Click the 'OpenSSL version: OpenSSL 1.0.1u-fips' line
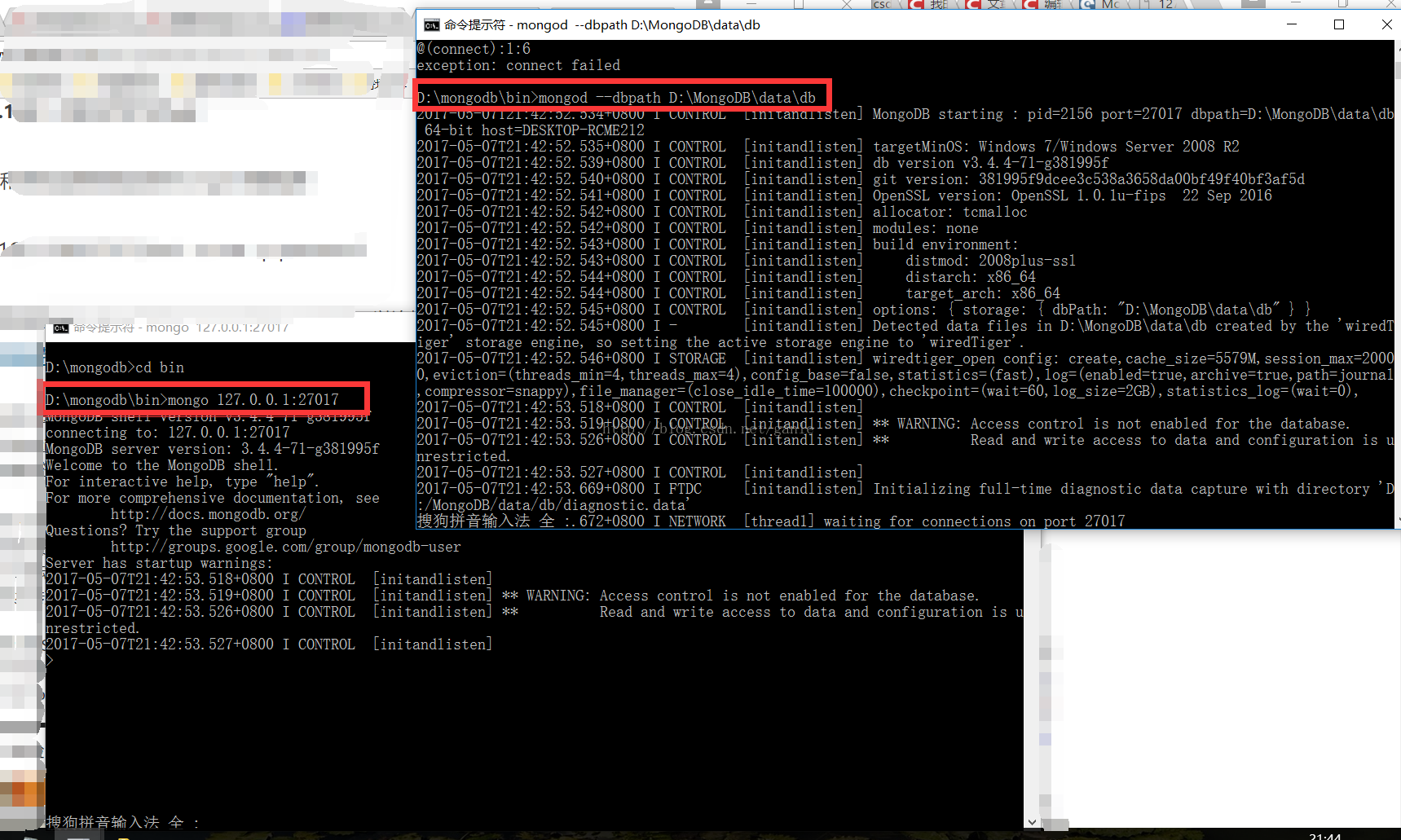The image size is (1401, 840). [844, 196]
